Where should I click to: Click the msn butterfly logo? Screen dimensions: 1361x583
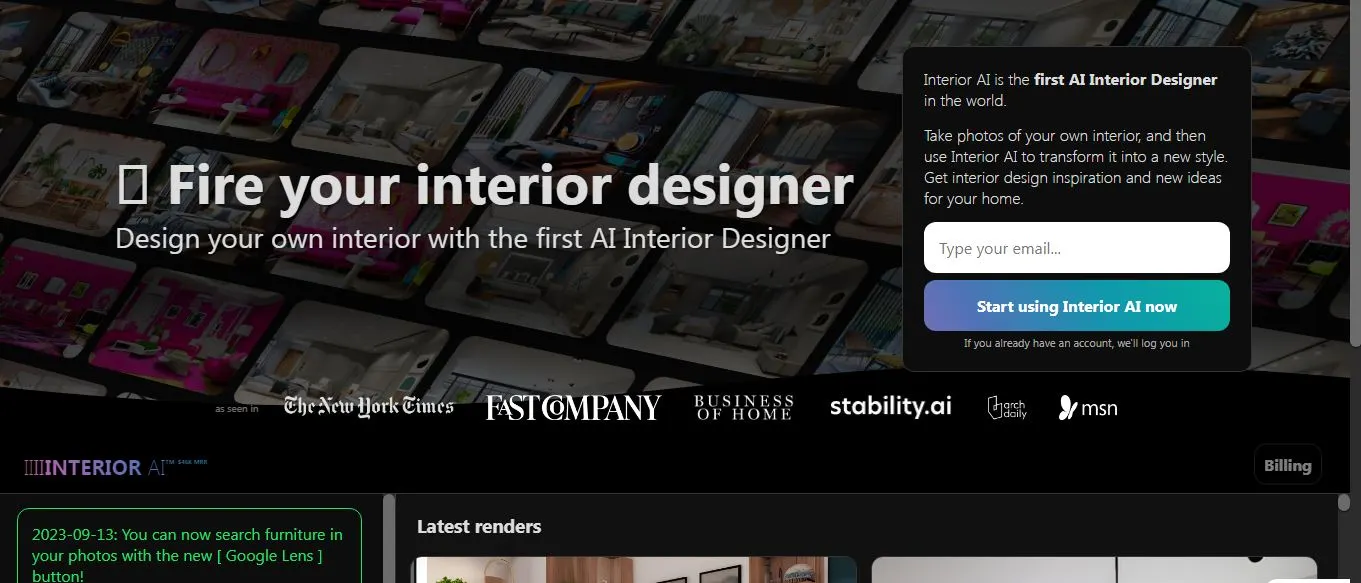1088,408
